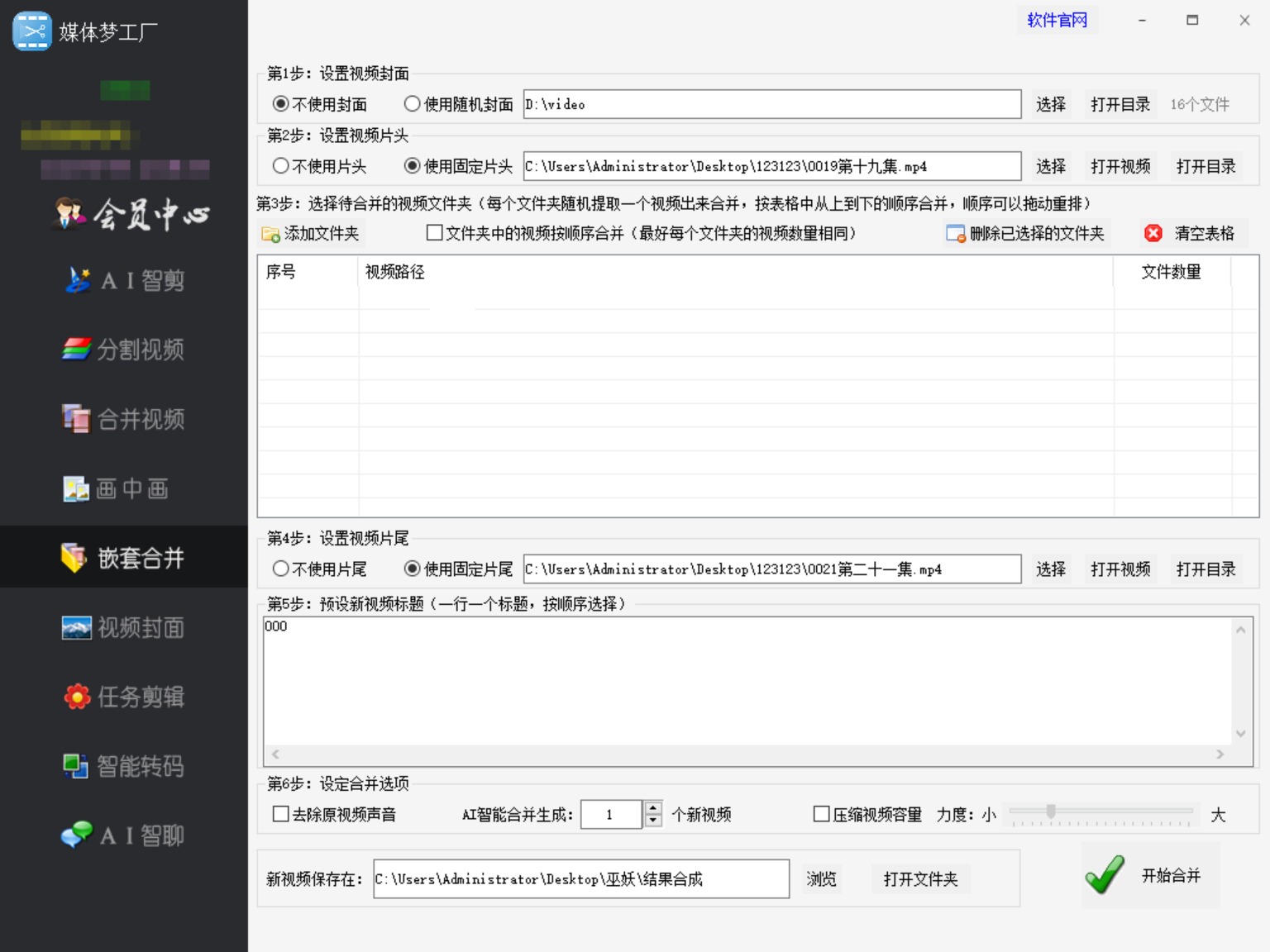Switch to the 嵌套合并 tab
The width and height of the screenshot is (1270, 952).
tap(124, 558)
